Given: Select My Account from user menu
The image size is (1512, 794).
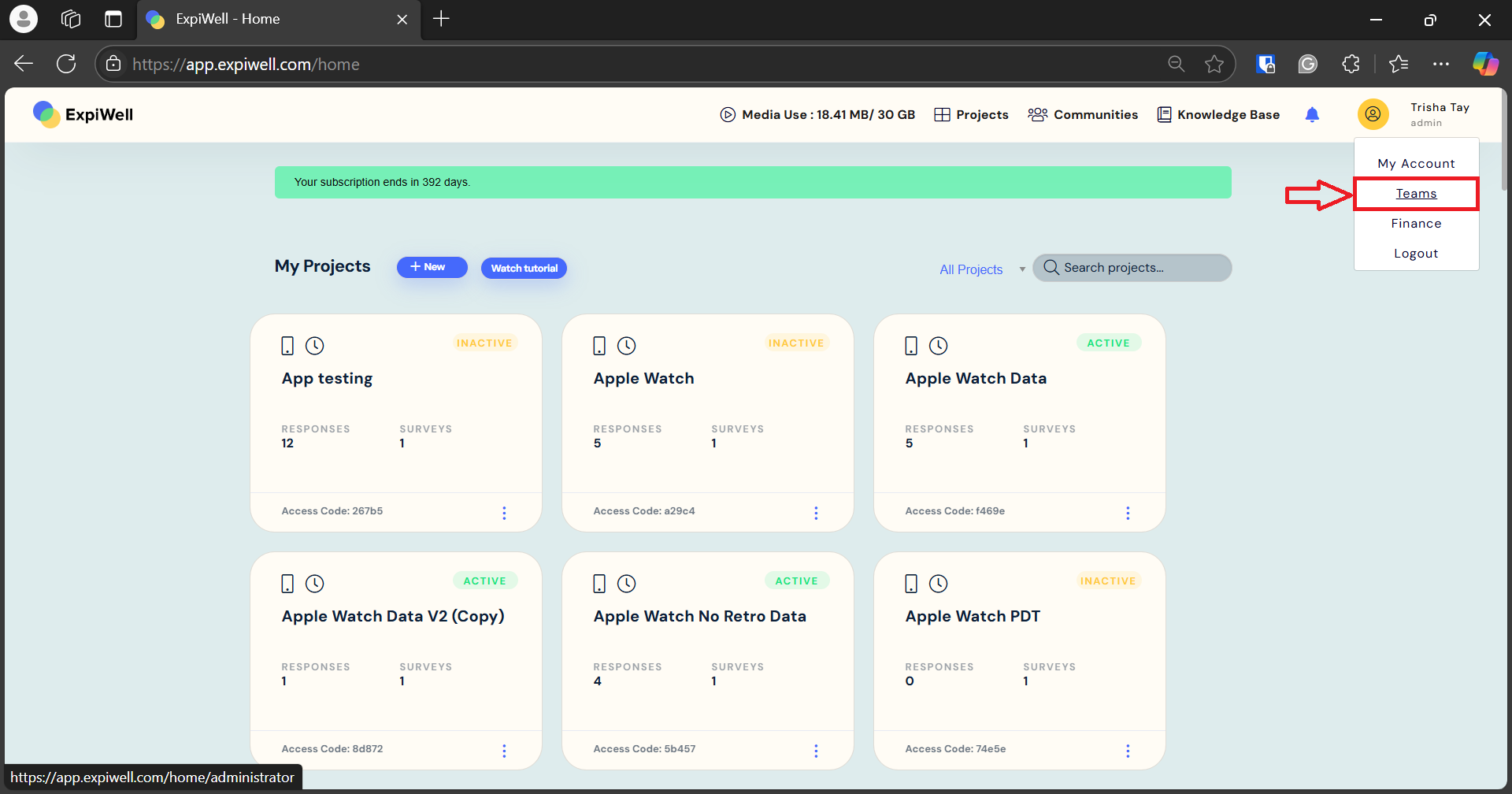Looking at the screenshot, I should (1416, 164).
